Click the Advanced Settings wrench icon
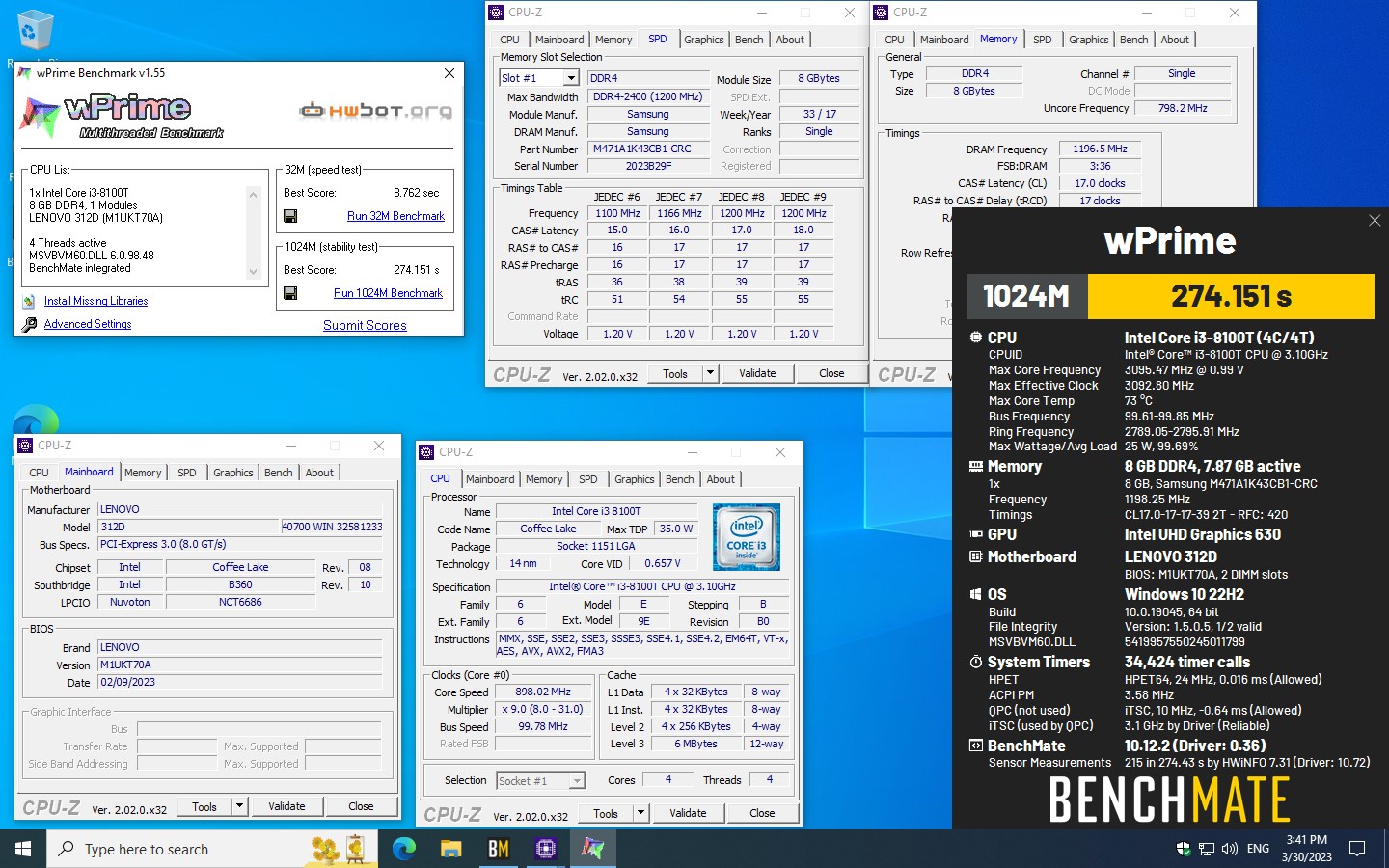 (29, 325)
